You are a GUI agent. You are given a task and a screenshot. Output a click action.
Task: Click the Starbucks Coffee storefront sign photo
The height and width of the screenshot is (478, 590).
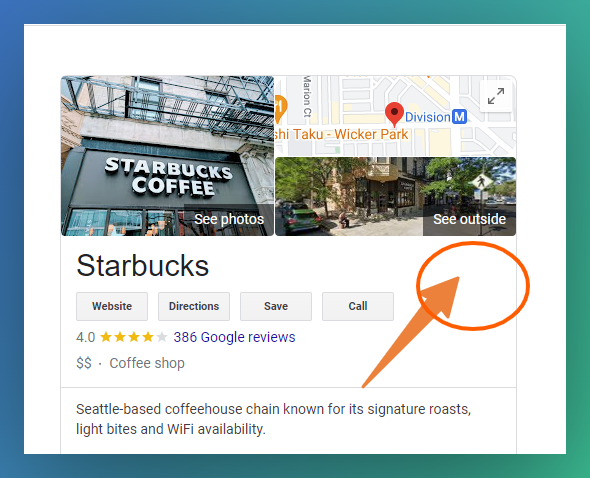click(x=167, y=156)
